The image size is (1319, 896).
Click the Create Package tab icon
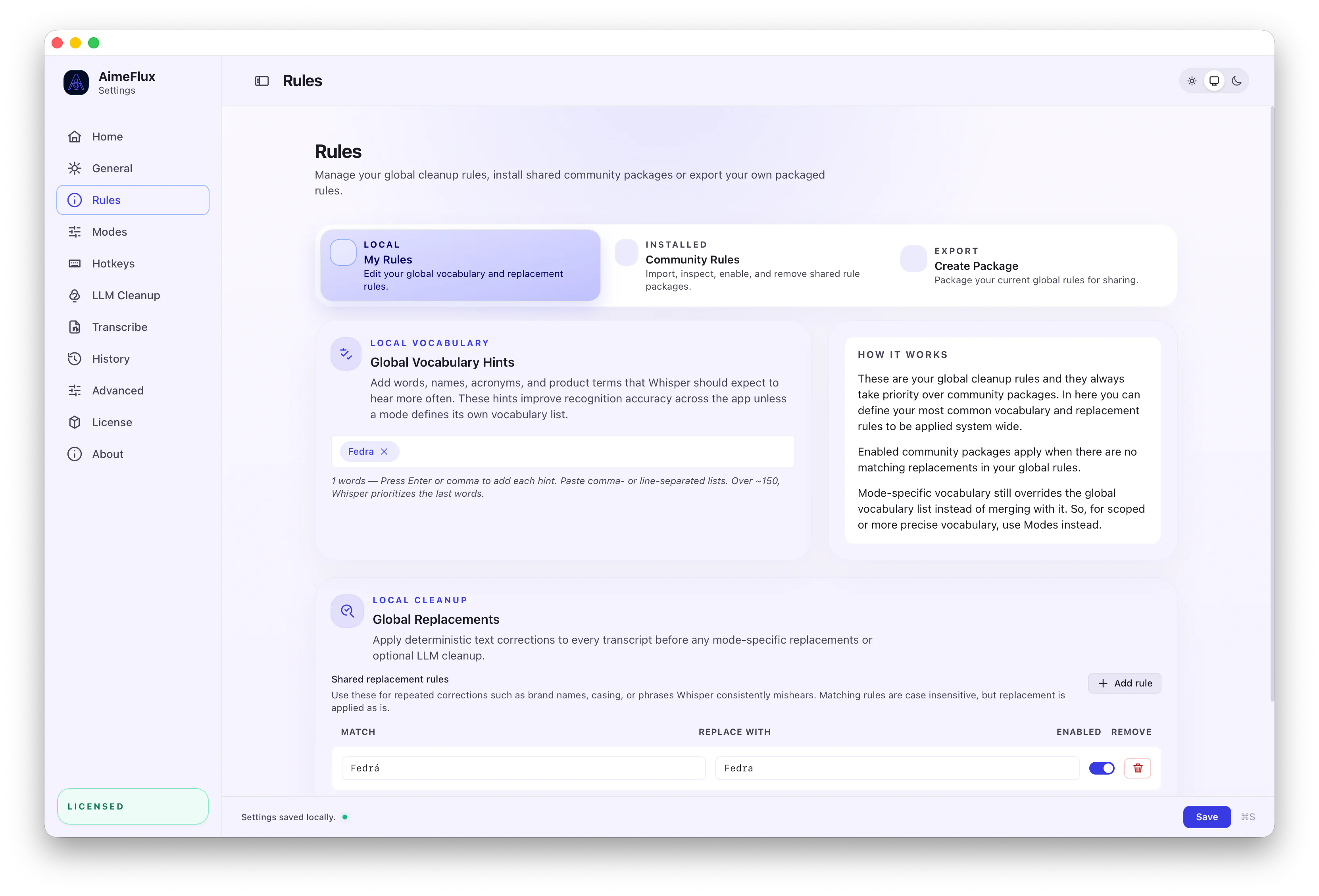click(914, 259)
